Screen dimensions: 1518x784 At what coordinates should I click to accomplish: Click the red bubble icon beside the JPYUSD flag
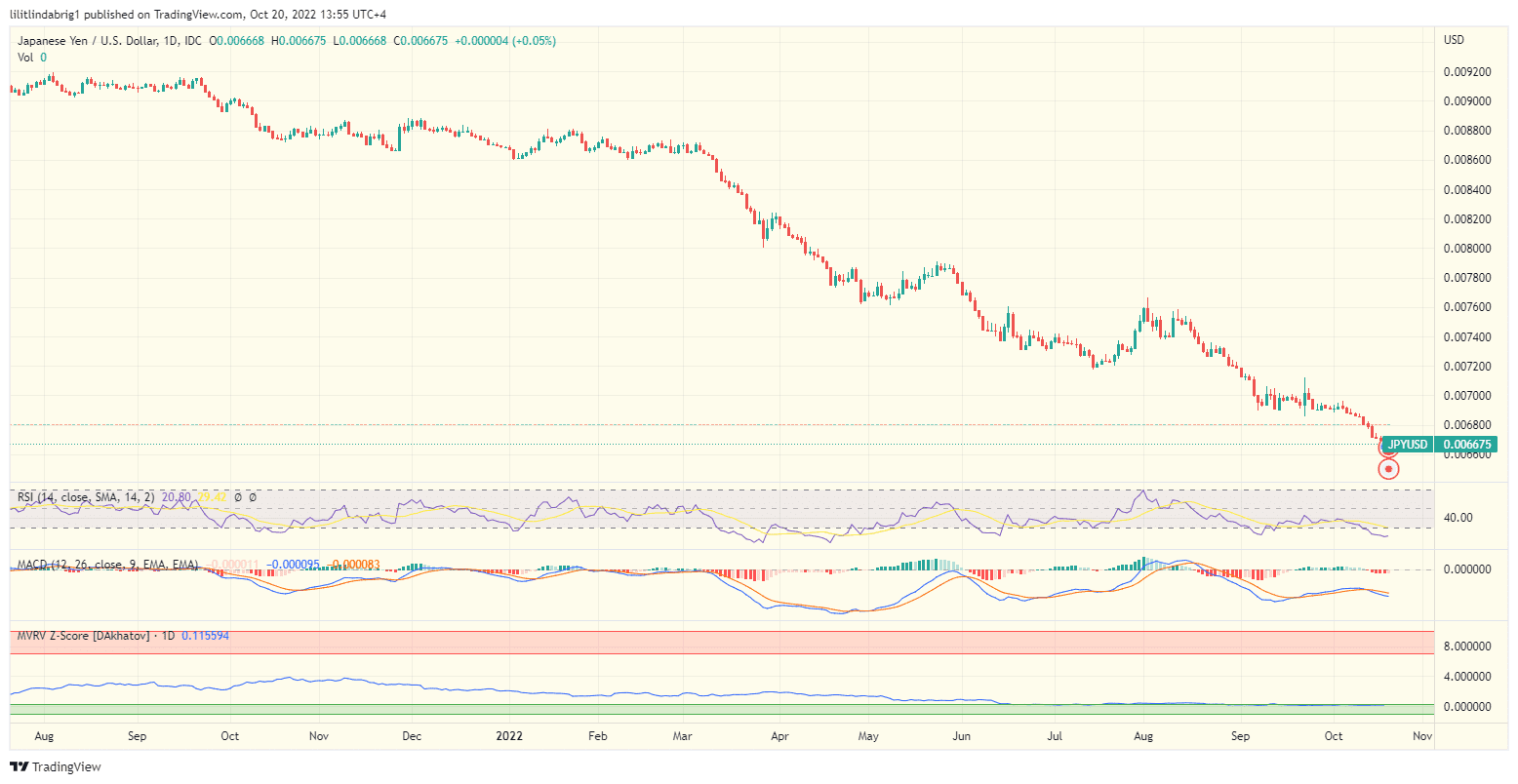point(1388,448)
